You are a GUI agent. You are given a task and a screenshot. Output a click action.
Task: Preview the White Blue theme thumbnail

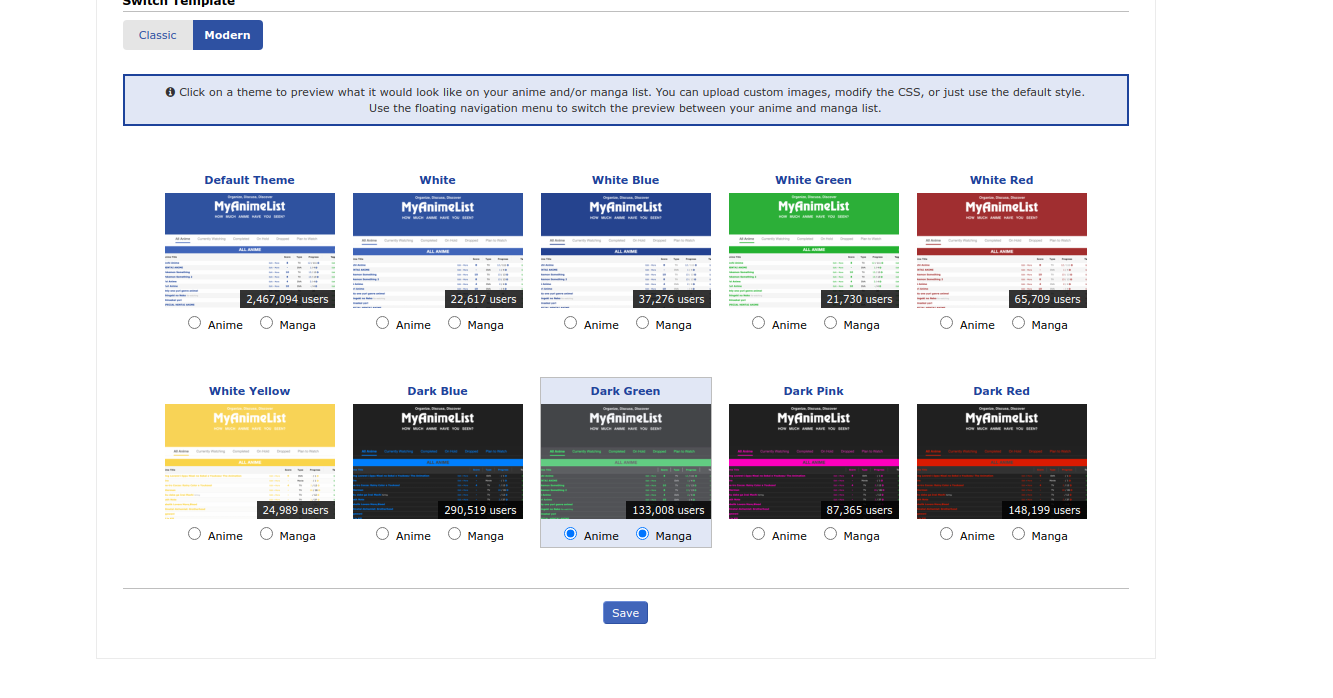626,250
